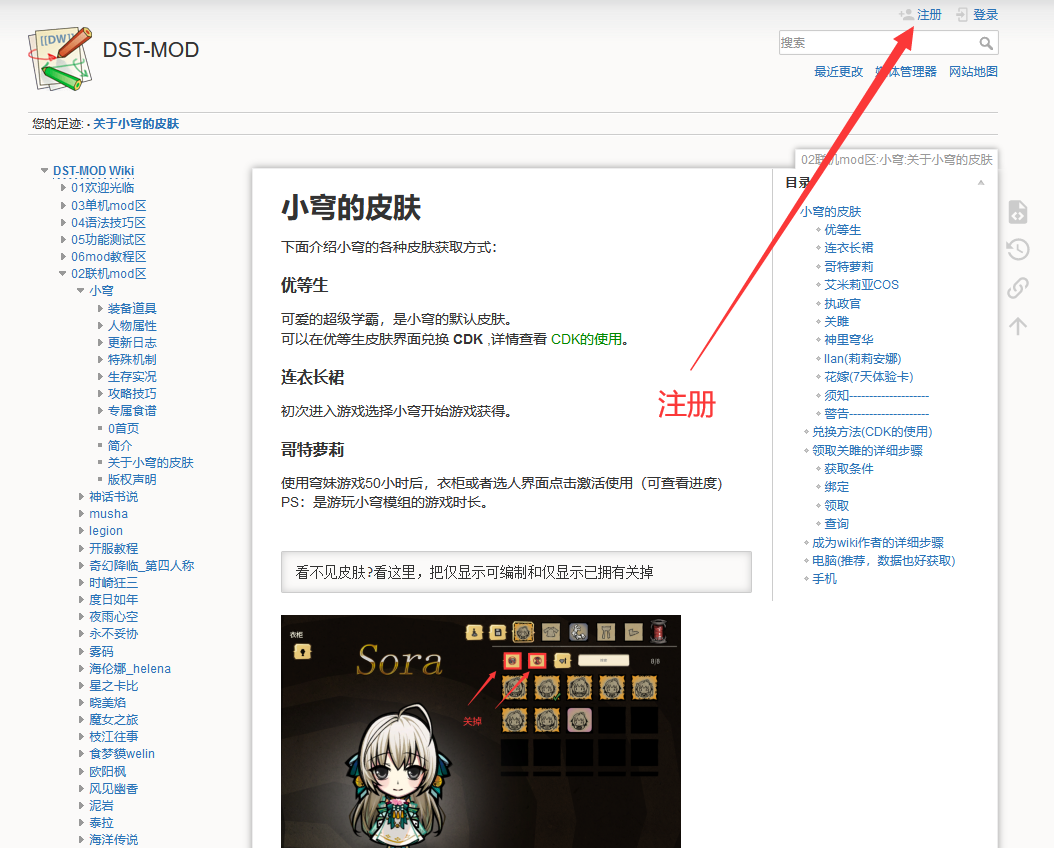Screen dimensions: 1054x848
Task: Open the Sora wardrobe screenshot image
Action: [x=480, y=730]
